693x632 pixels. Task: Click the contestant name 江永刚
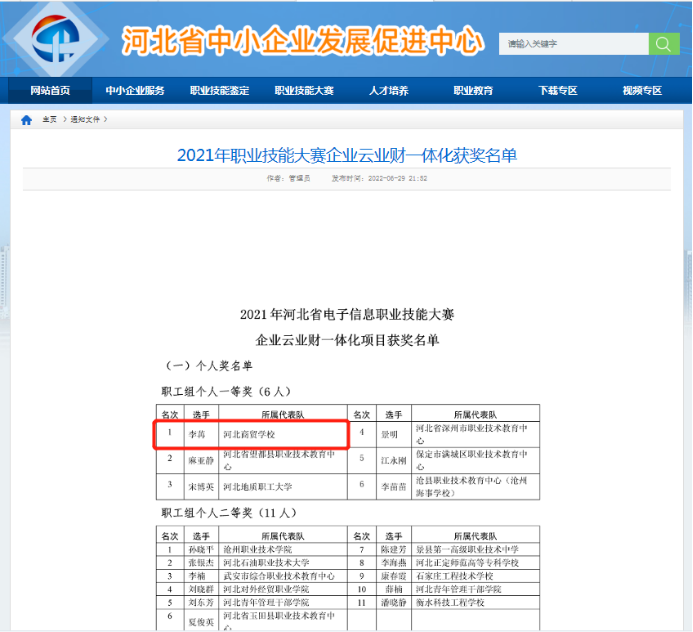click(394, 461)
